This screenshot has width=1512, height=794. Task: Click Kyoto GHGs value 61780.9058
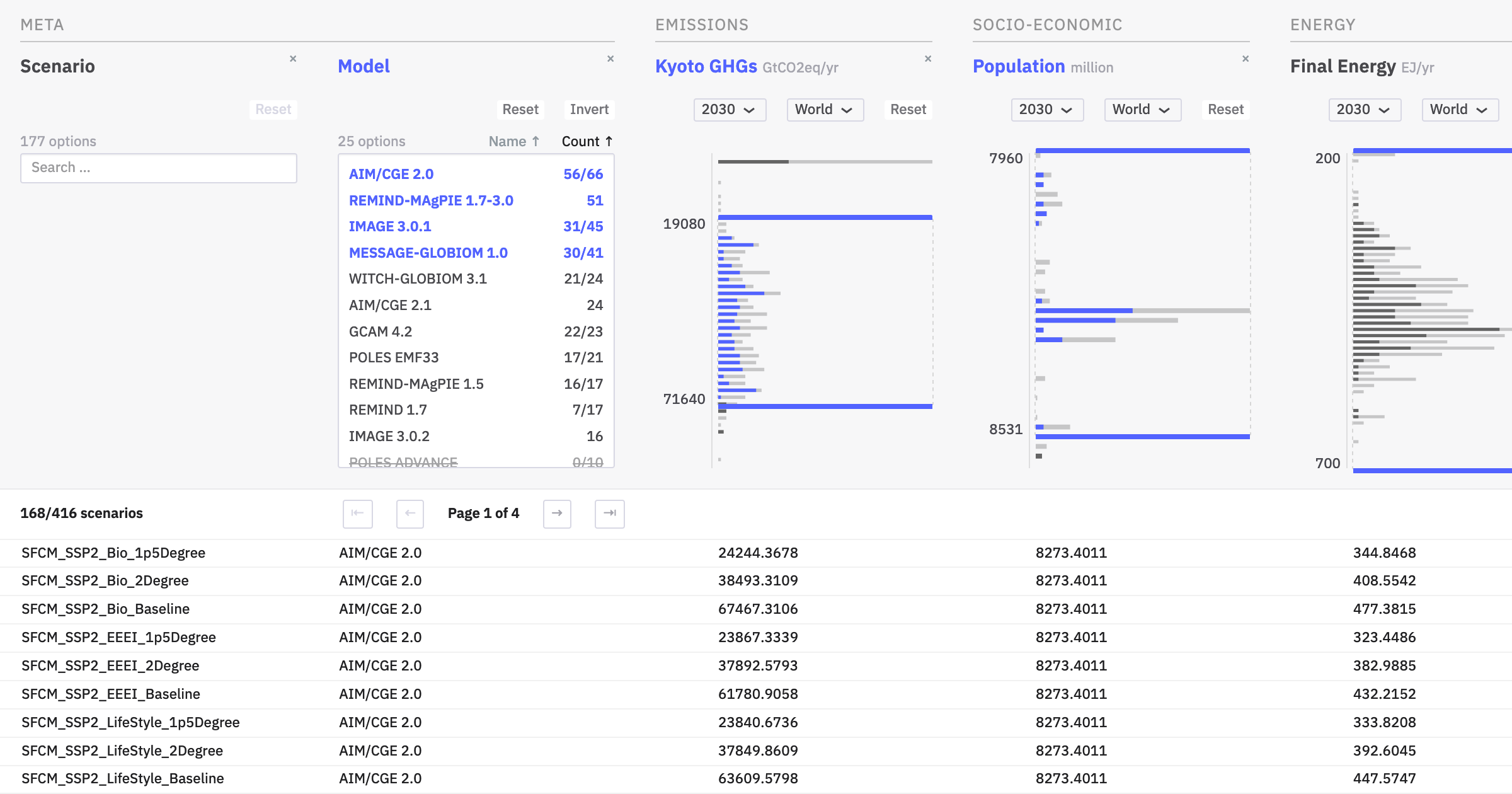point(758,694)
